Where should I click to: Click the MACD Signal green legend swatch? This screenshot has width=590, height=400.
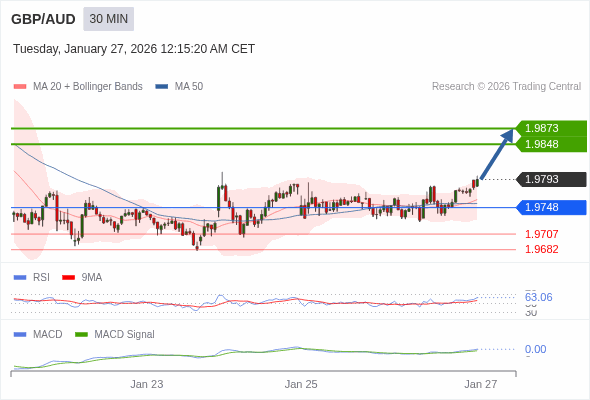[81, 335]
